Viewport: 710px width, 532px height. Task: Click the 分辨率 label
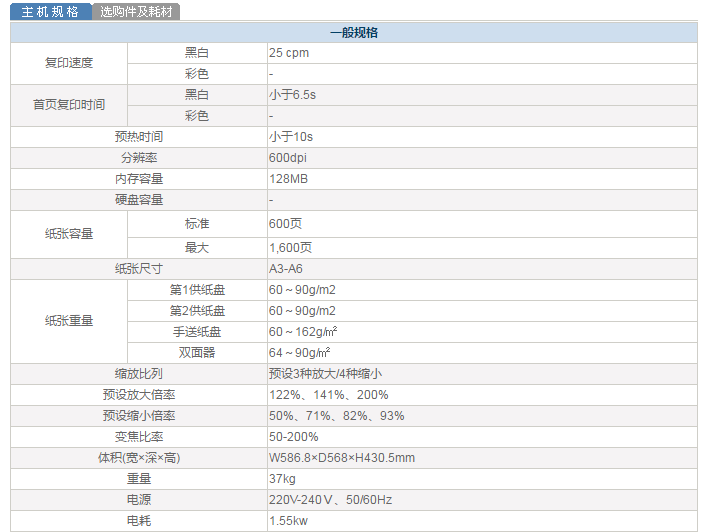pyautogui.click(x=139, y=158)
